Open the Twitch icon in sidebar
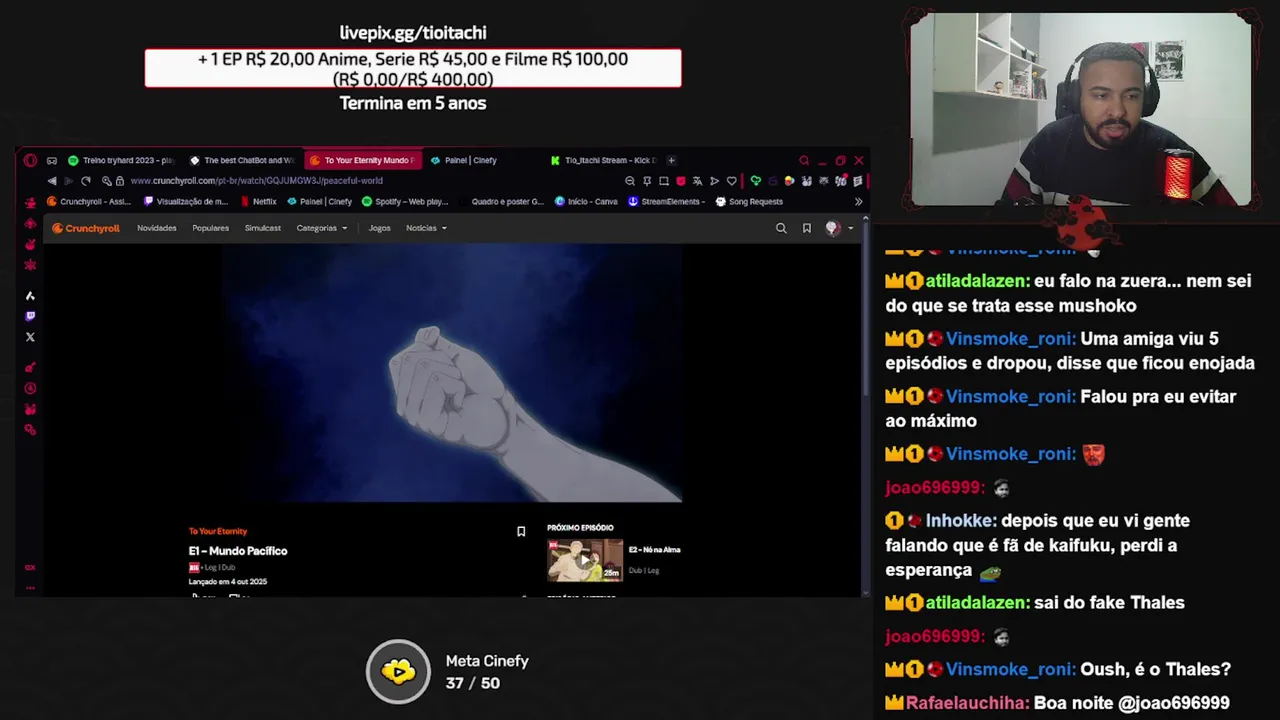The width and height of the screenshot is (1280, 720). [30, 316]
